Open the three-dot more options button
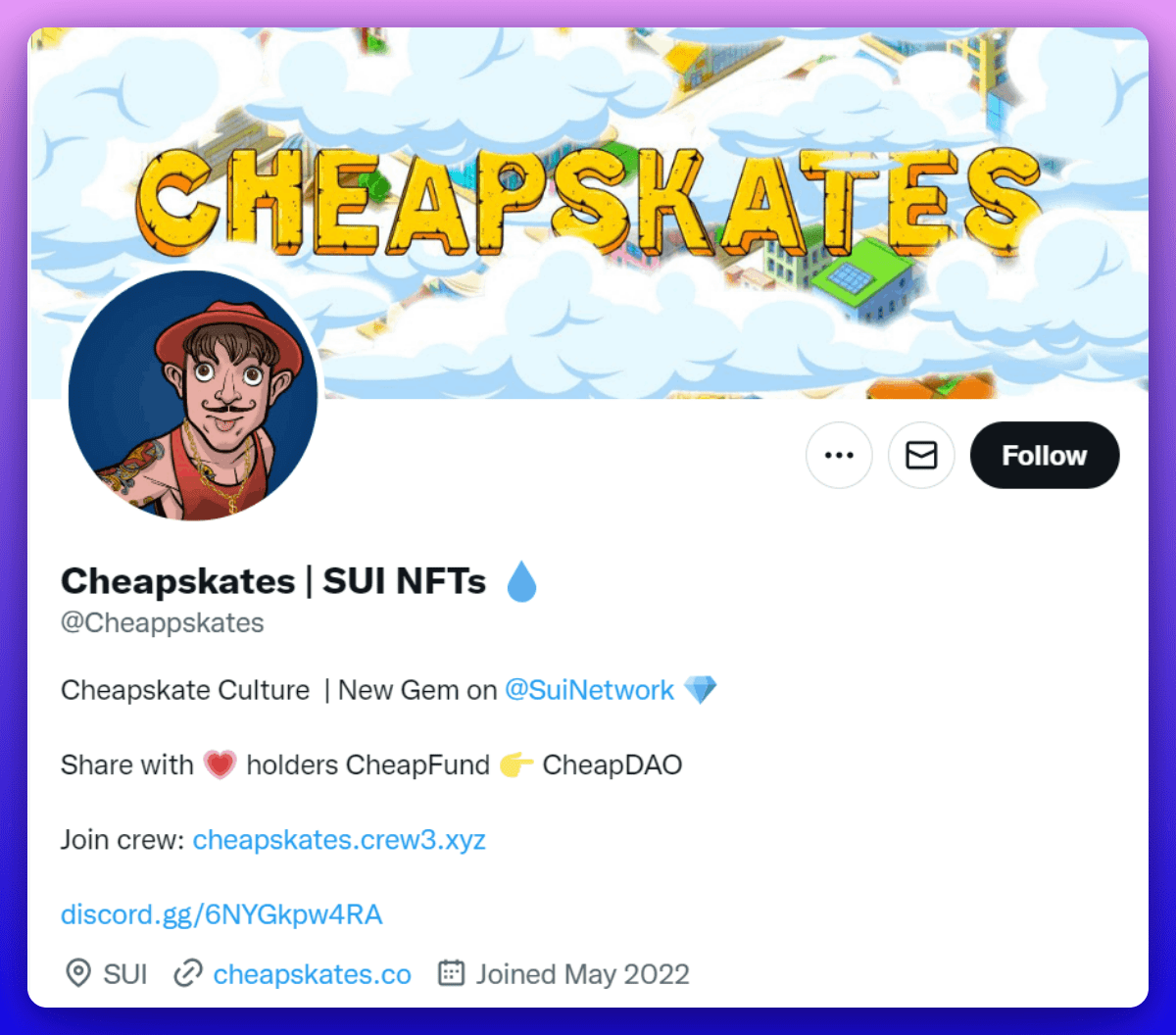 tap(839, 455)
